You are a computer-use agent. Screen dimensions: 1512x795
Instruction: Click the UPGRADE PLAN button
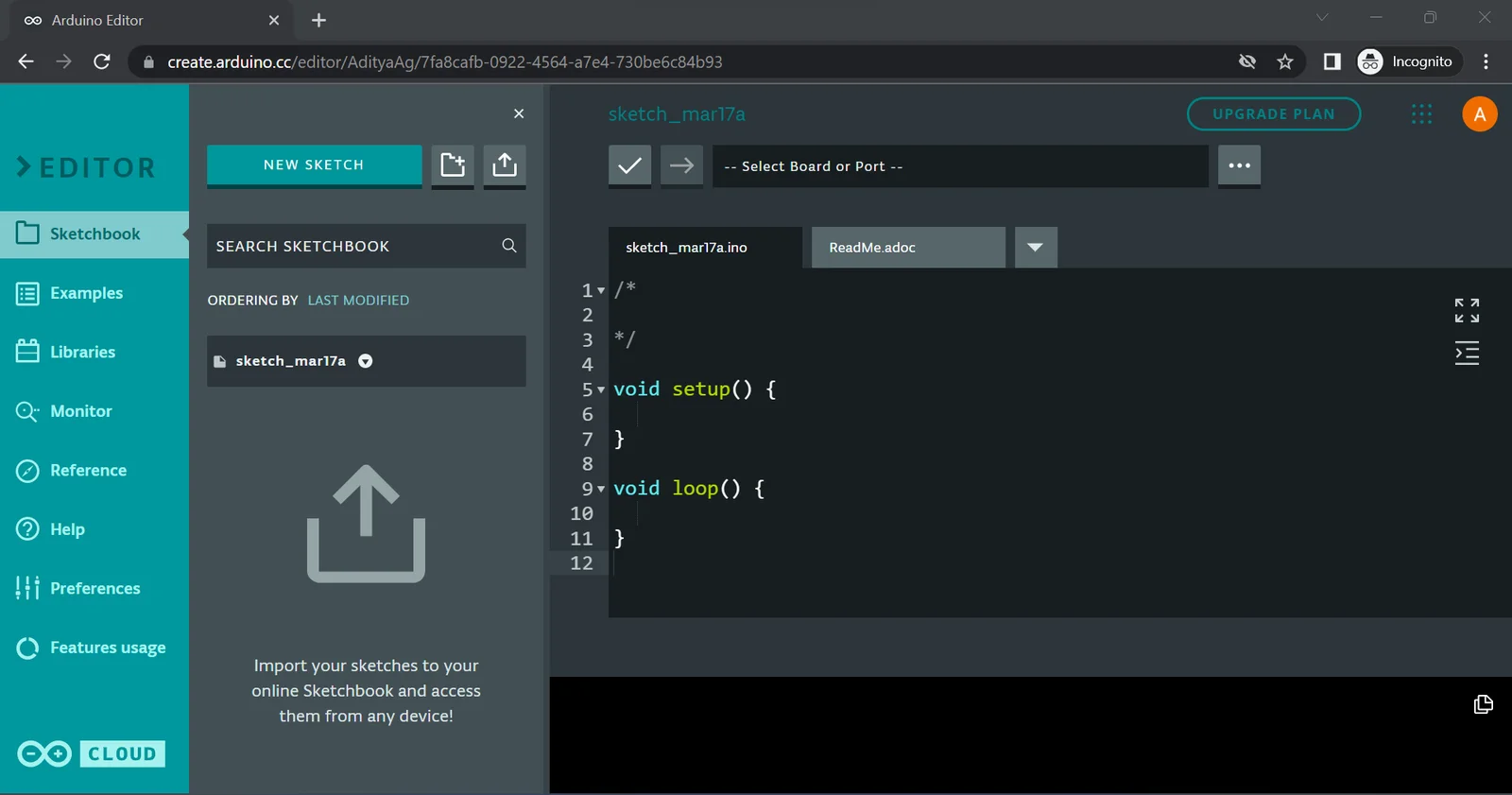1274,114
